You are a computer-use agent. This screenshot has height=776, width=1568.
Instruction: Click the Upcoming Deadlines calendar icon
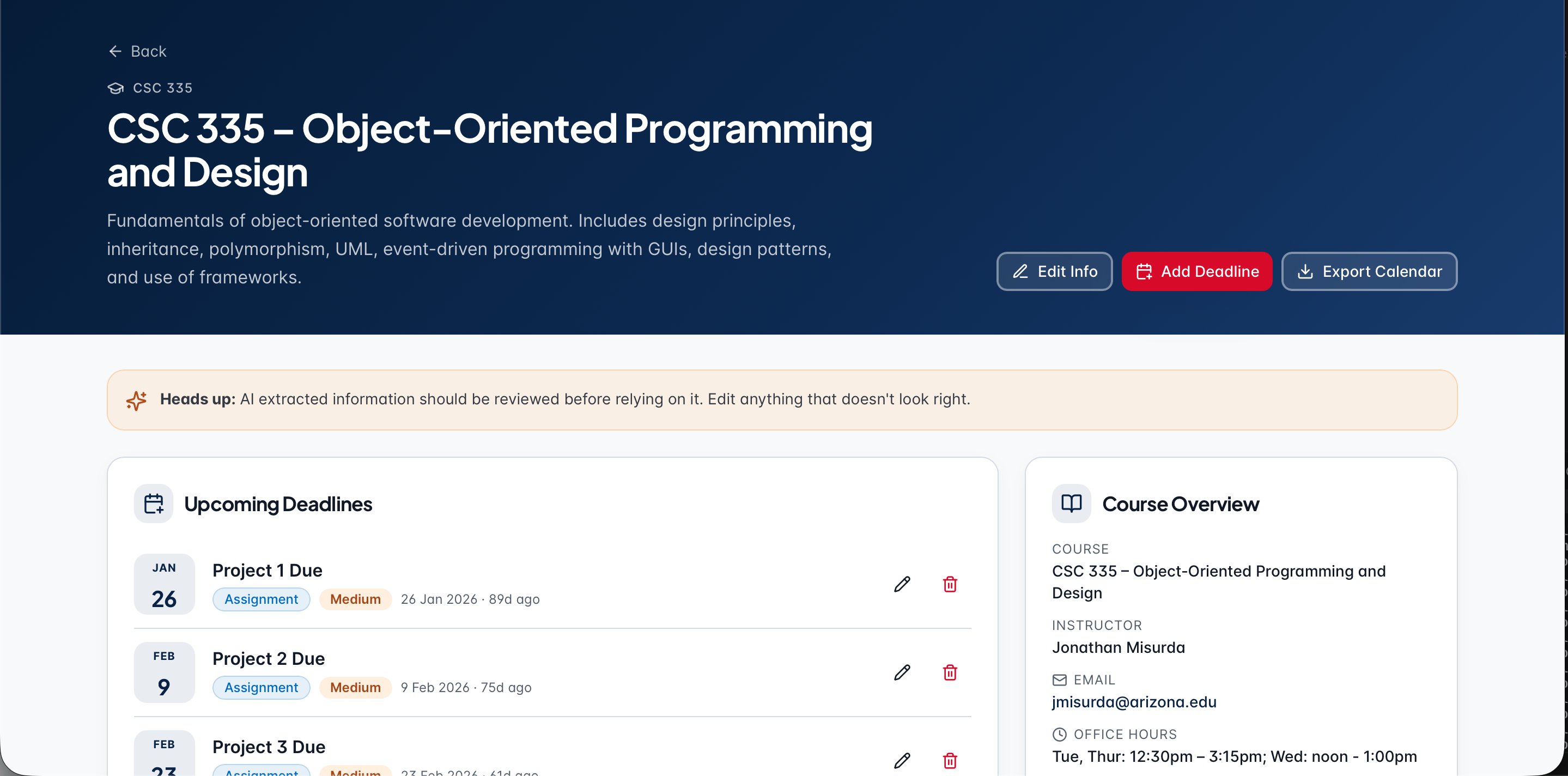tap(154, 504)
